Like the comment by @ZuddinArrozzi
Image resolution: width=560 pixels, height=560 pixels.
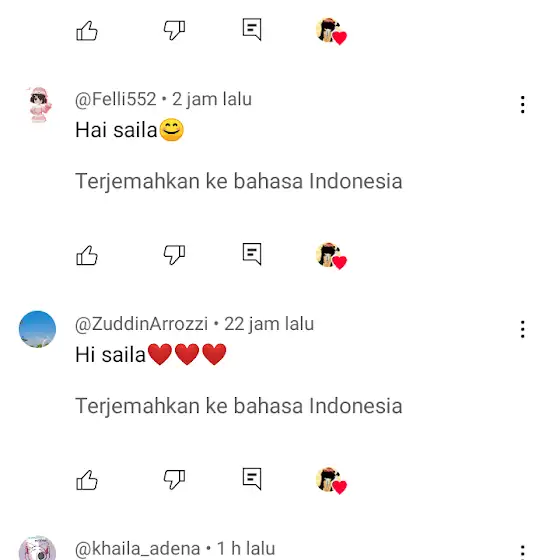[87, 480]
